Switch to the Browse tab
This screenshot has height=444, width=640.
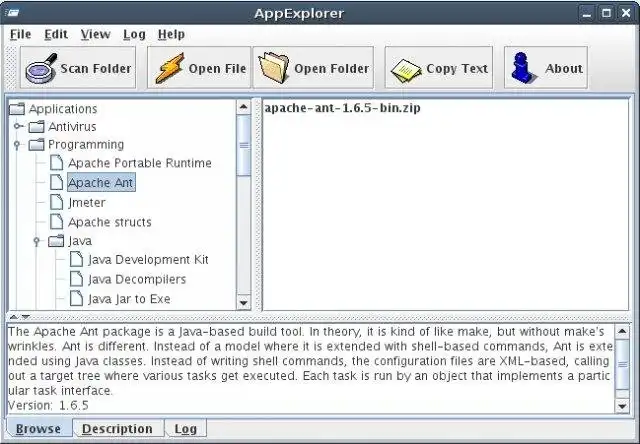pos(38,429)
